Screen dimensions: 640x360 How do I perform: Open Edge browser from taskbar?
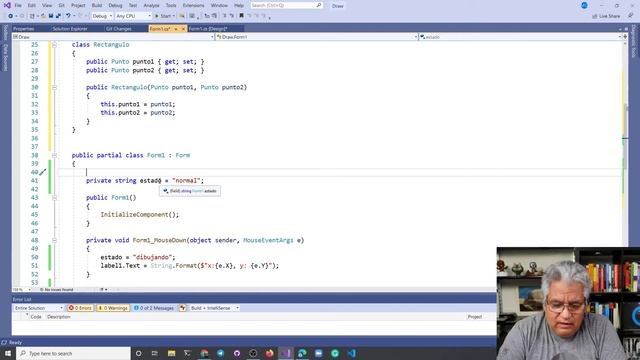pos(302,353)
